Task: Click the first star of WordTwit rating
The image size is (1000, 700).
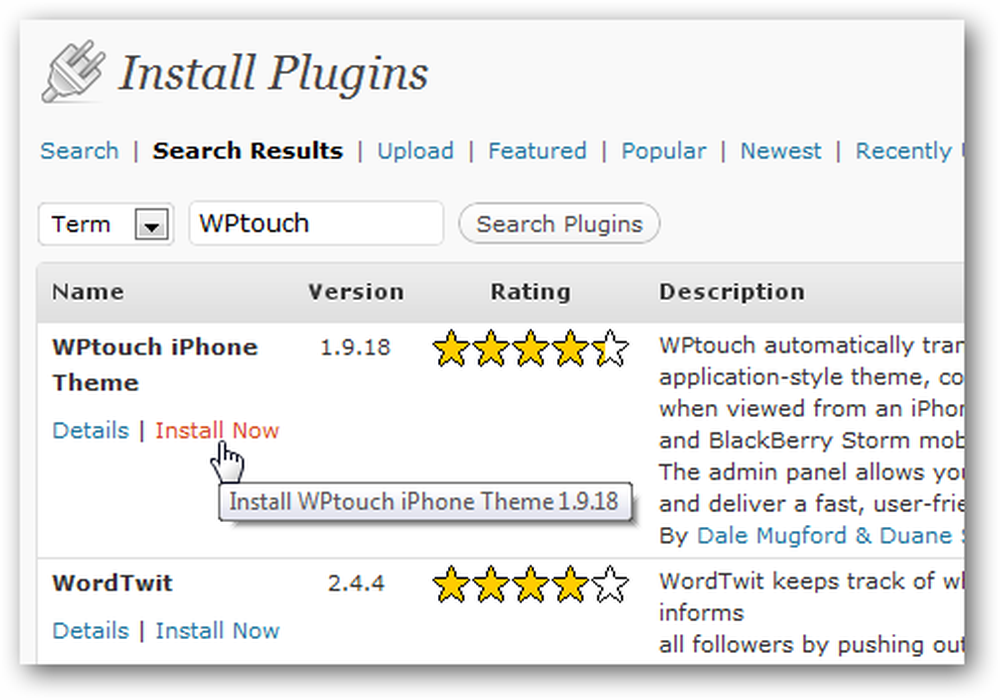Action: tap(451, 584)
